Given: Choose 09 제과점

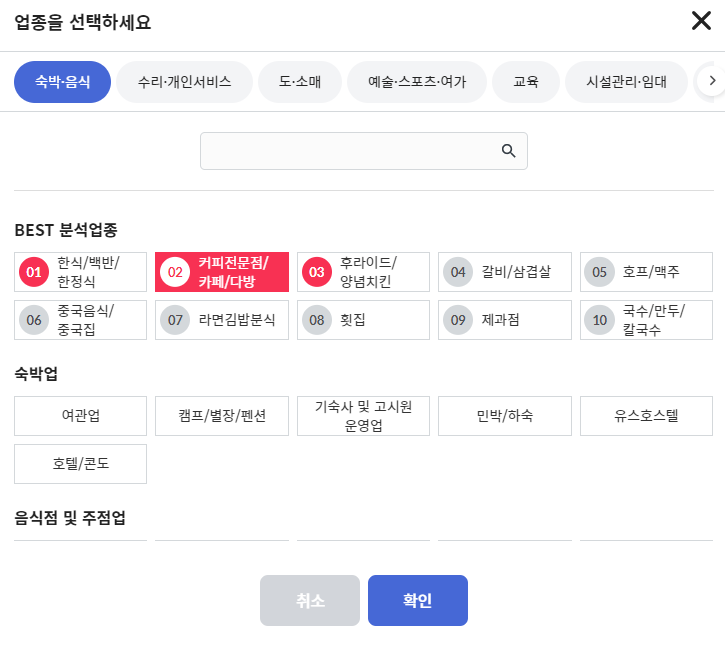Looking at the screenshot, I should [x=505, y=320].
